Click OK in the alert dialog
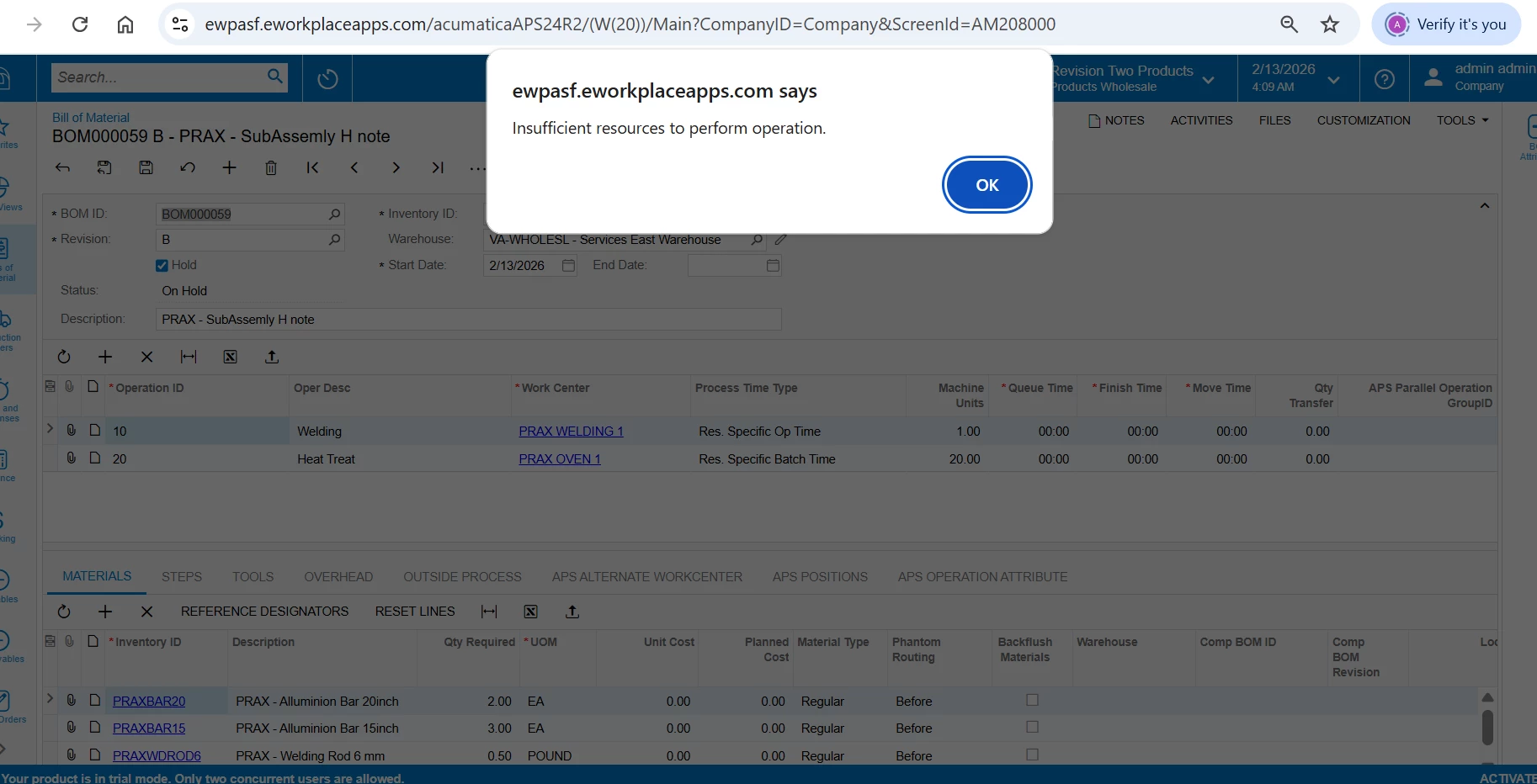This screenshot has height=784, width=1537. (987, 185)
